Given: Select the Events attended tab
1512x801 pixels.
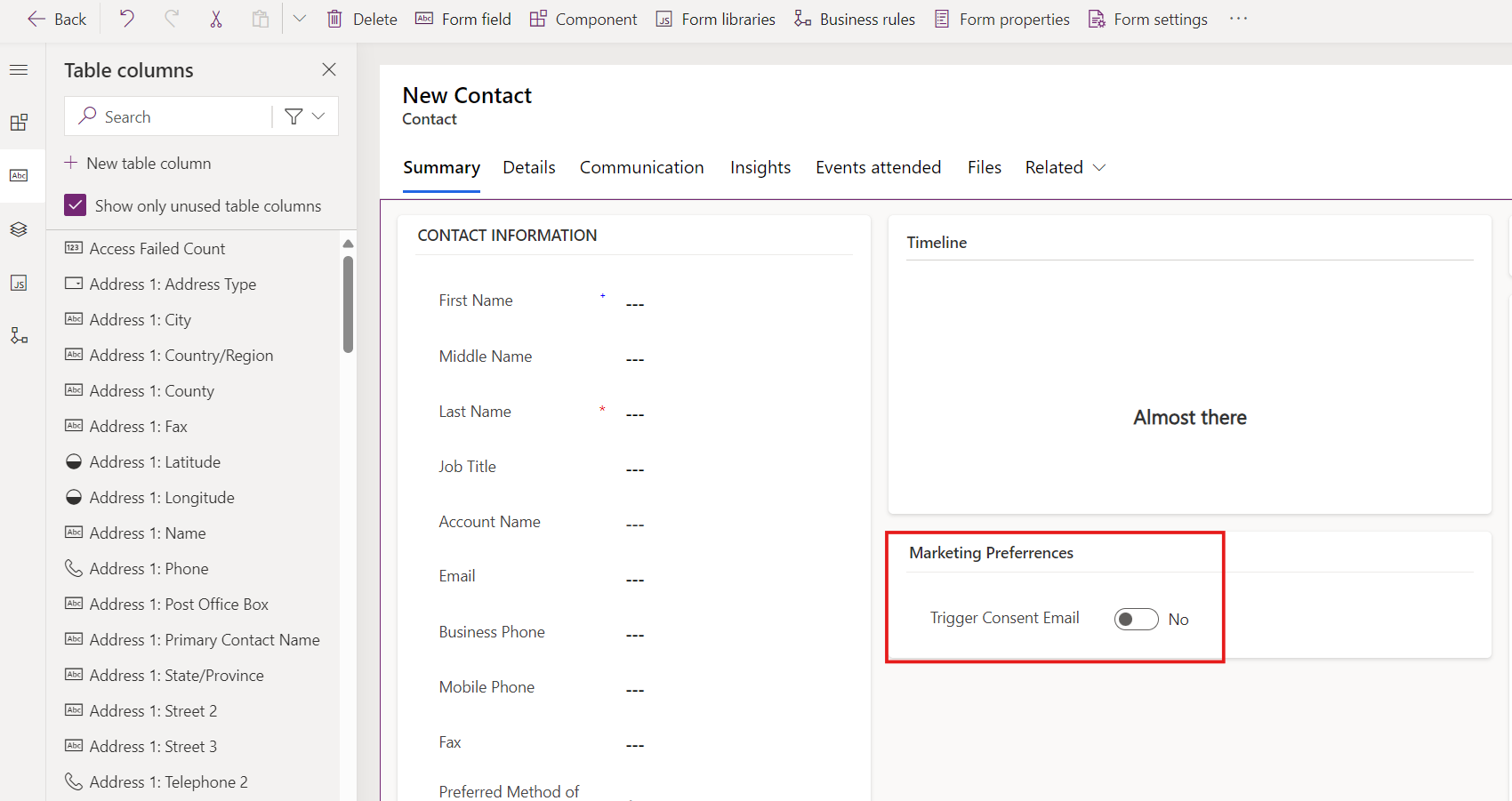Looking at the screenshot, I should (x=878, y=167).
